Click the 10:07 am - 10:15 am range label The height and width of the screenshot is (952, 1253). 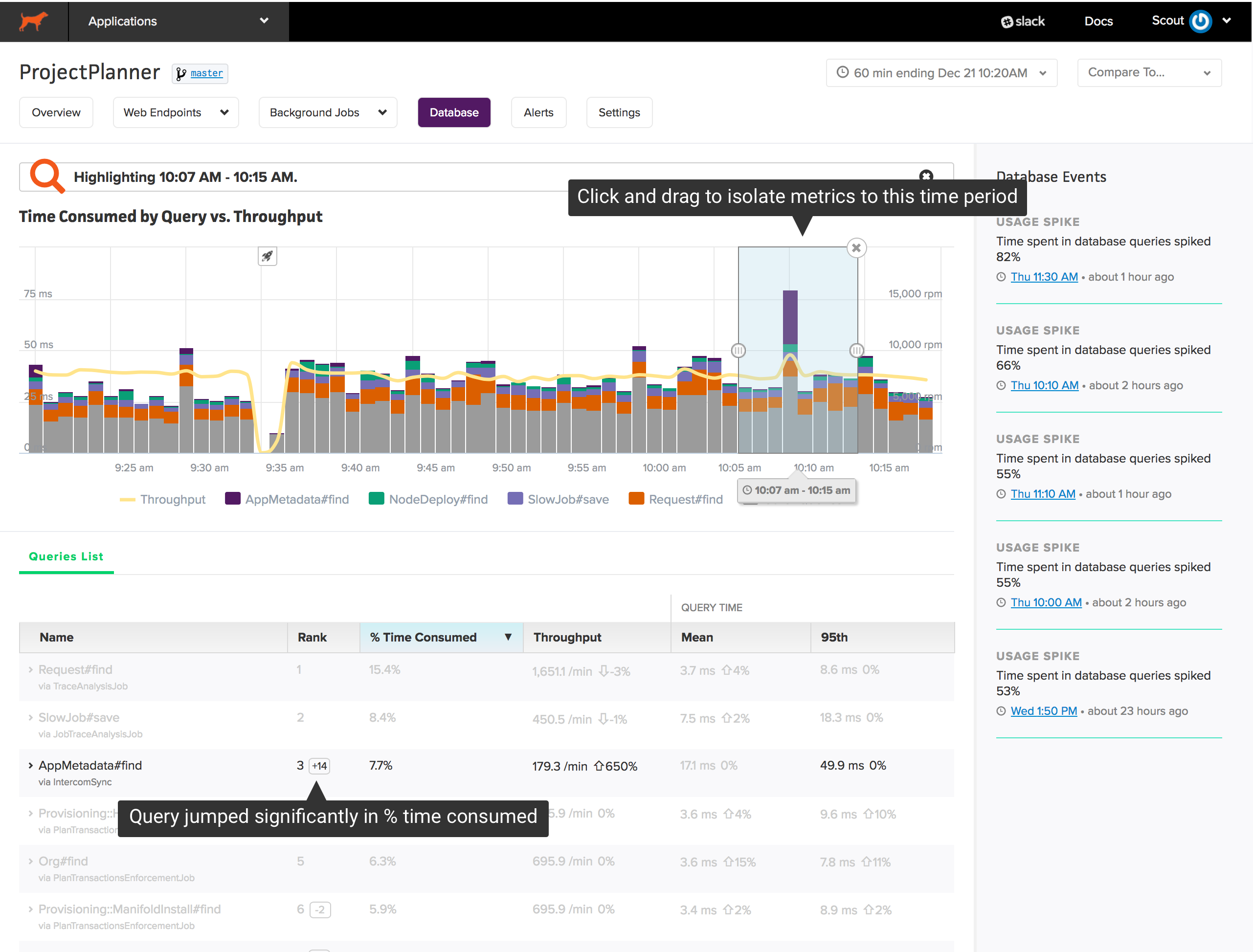click(796, 490)
